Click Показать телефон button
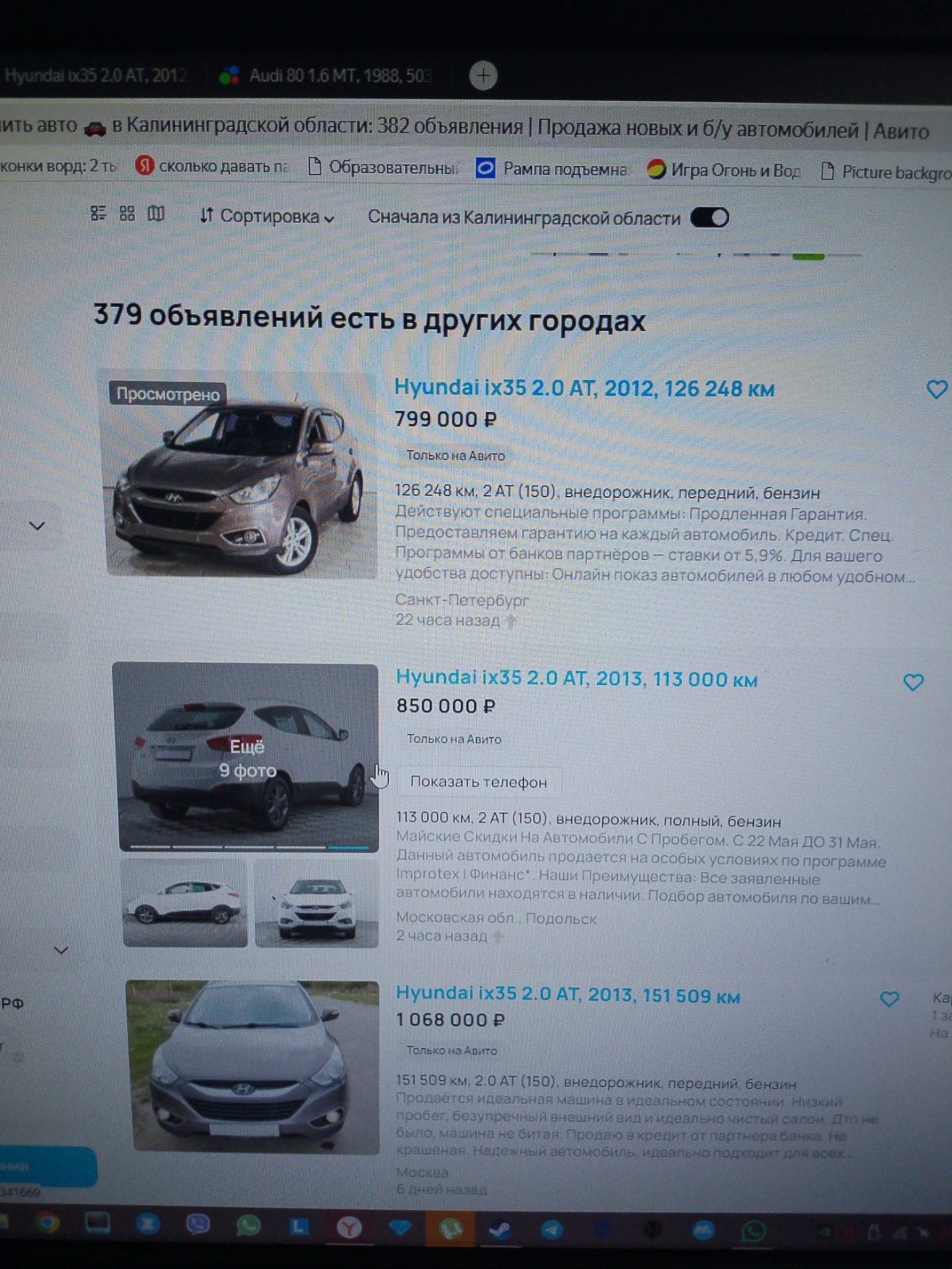 [x=479, y=782]
